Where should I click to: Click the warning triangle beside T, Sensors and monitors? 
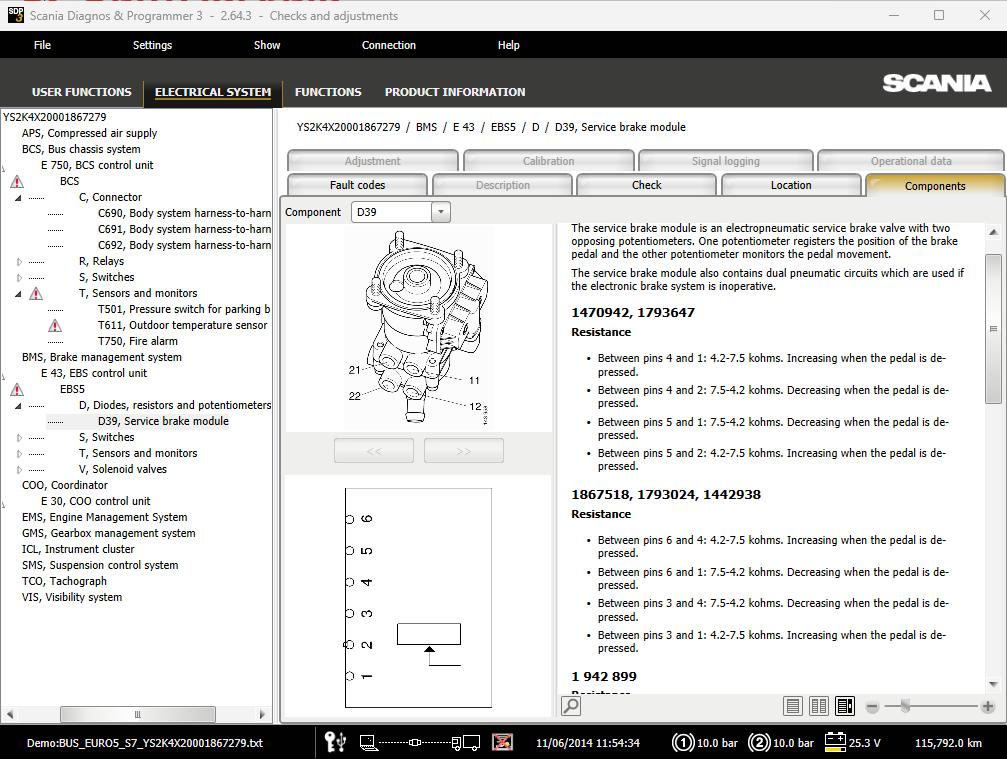click(36, 293)
